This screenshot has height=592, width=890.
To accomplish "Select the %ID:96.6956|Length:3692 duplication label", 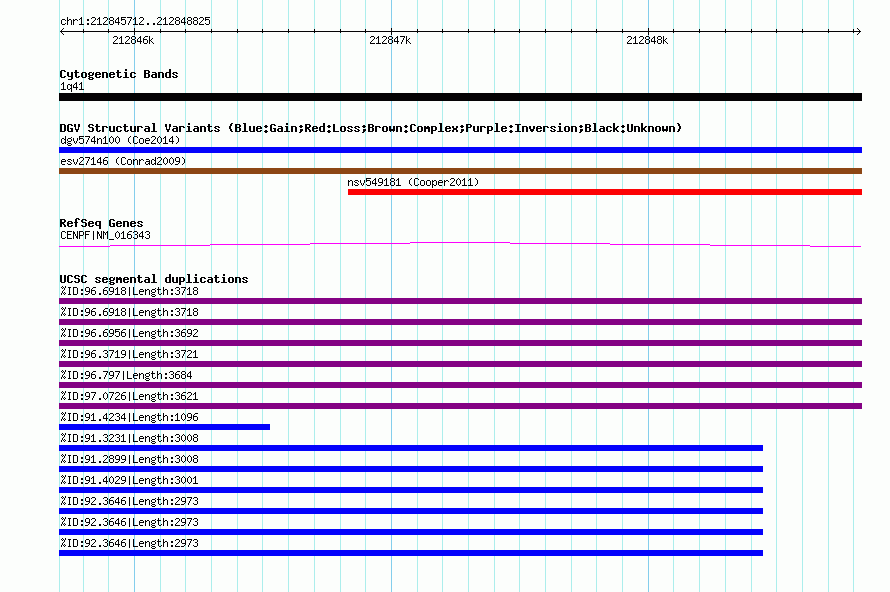I will click(x=129, y=333).
